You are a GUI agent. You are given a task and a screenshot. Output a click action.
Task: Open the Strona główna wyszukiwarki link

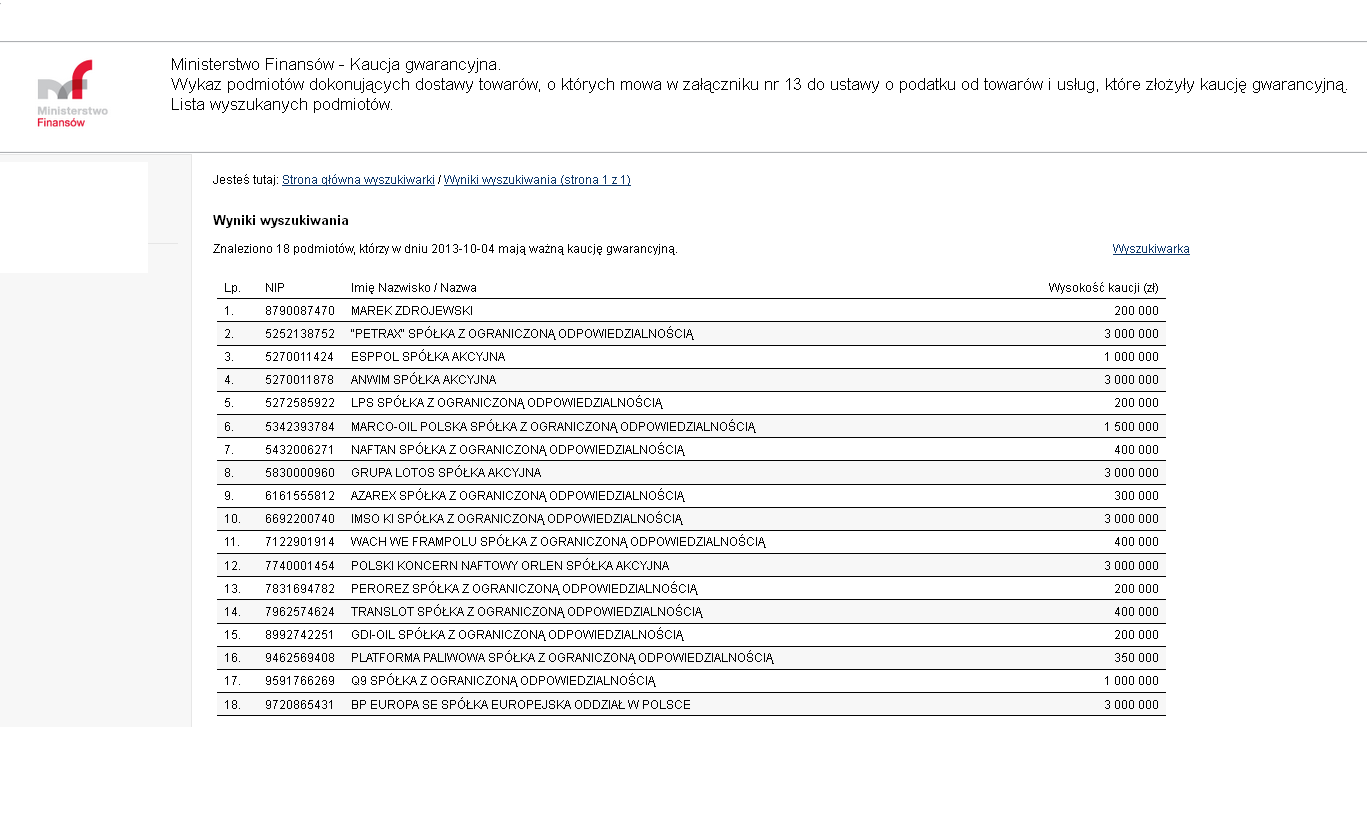point(358,180)
